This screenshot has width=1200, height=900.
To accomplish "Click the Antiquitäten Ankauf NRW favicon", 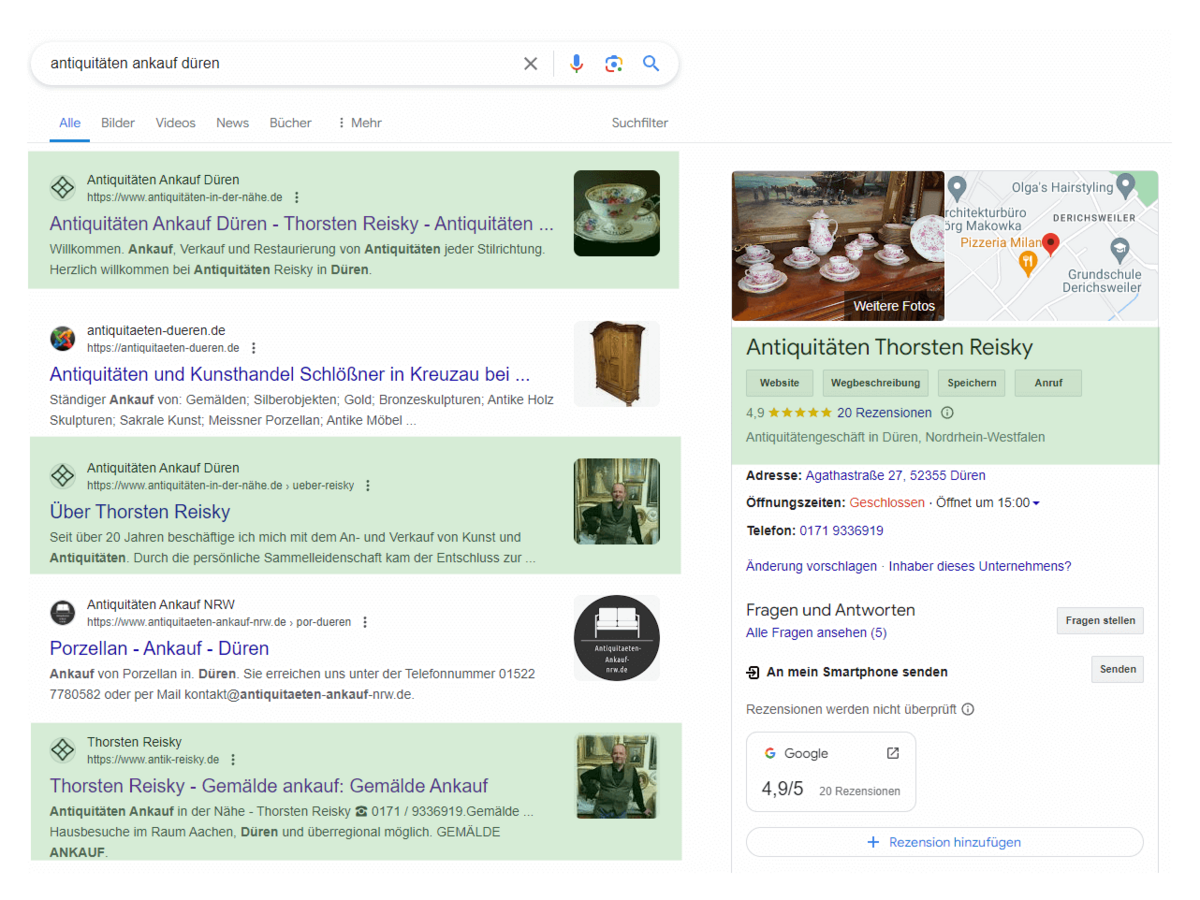I will pos(63,612).
